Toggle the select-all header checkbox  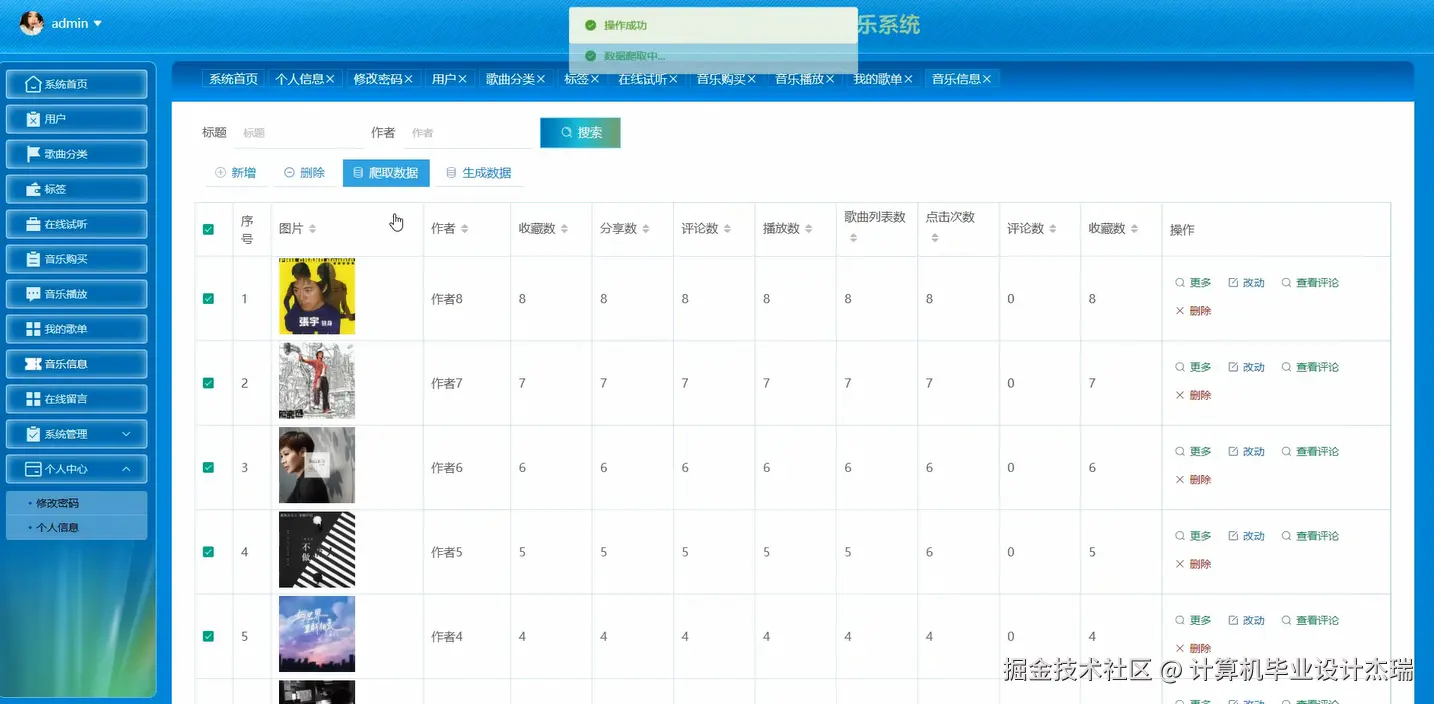208,229
